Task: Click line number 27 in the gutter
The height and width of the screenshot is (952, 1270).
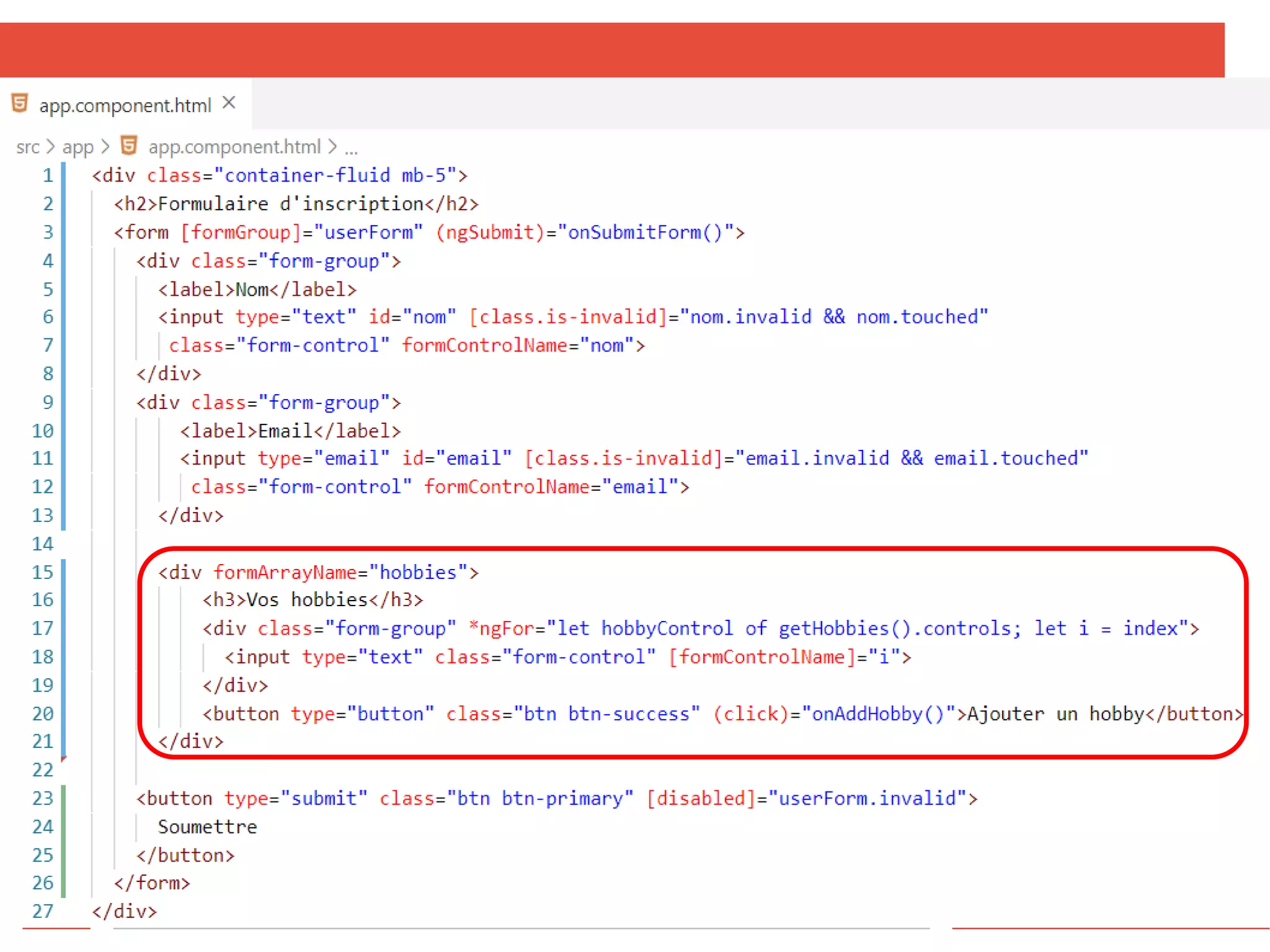Action: coord(43,912)
